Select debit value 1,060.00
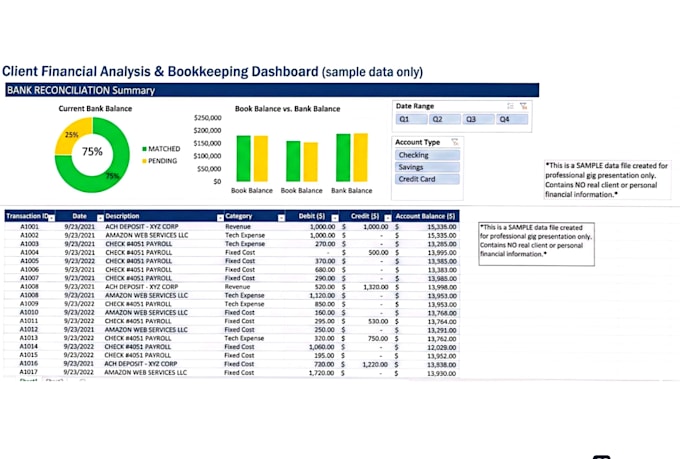Viewport: 680px width, 459px height. click(x=321, y=347)
